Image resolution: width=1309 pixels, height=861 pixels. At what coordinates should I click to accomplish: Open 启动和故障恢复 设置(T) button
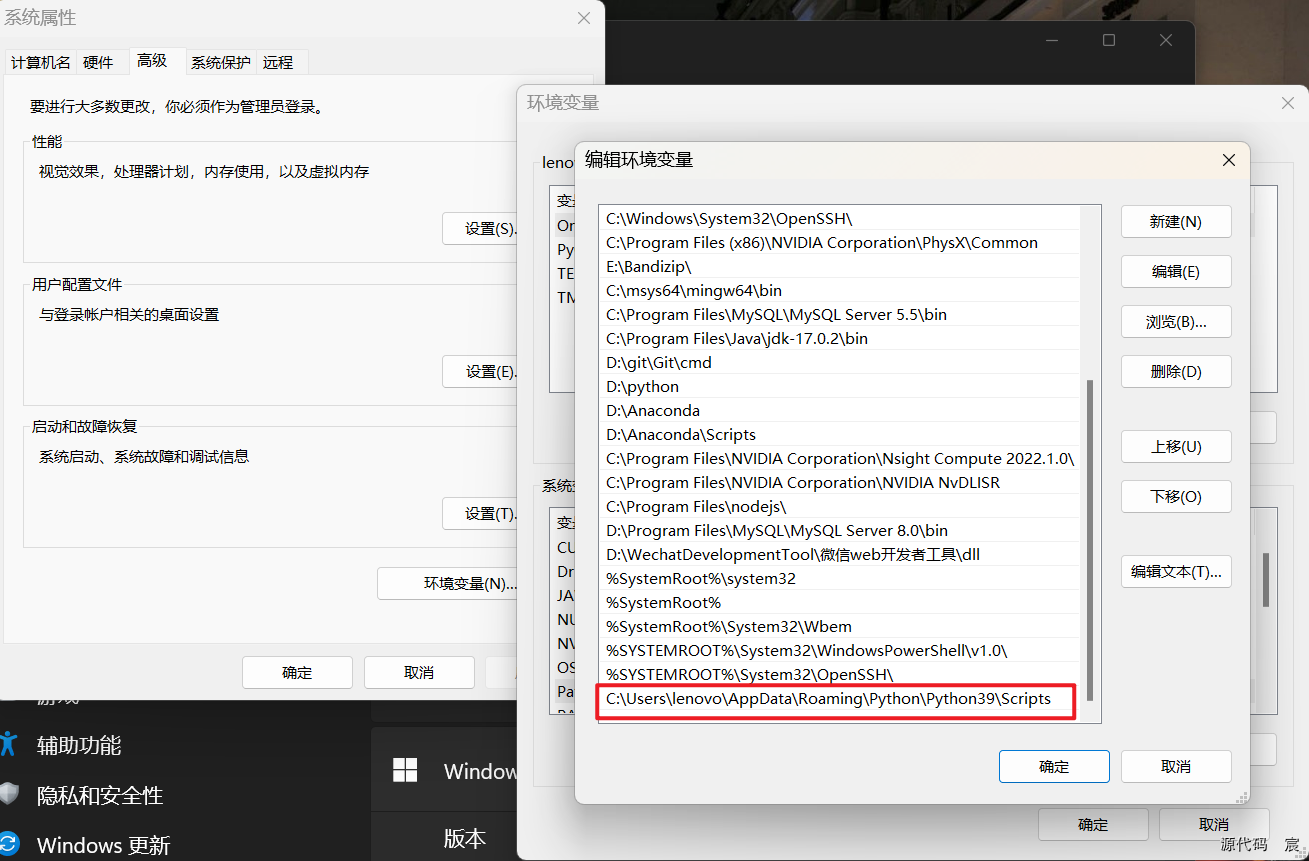480,513
